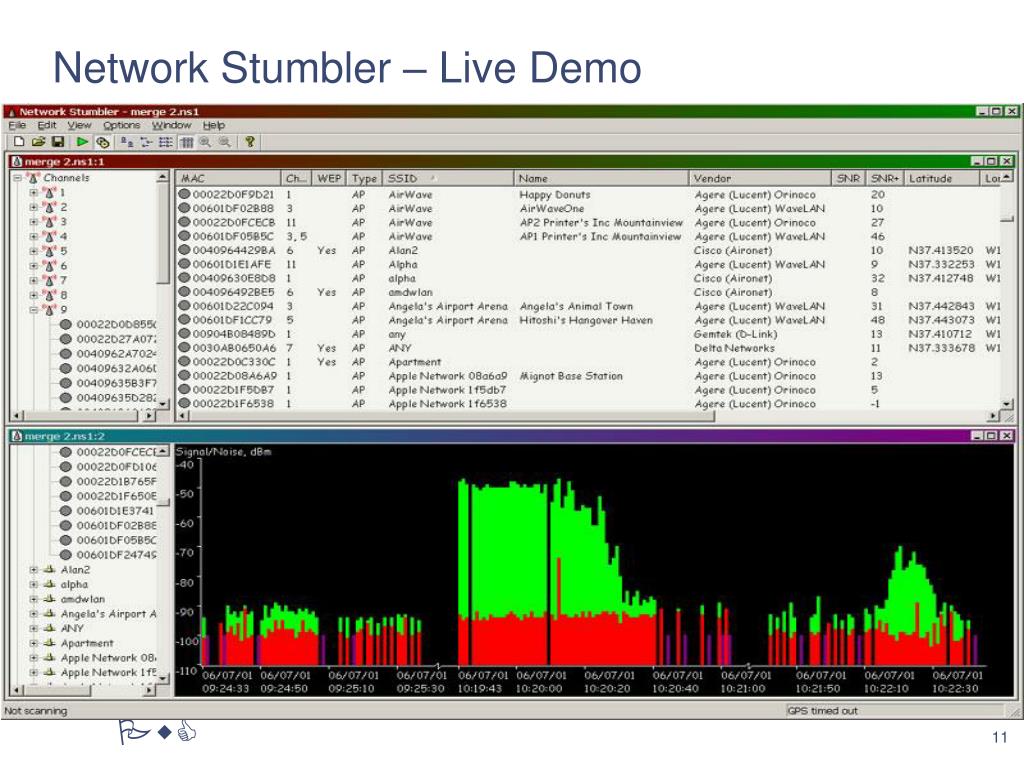Image resolution: width=1024 pixels, height=768 pixels.
Task: Click SSID icon beside Alan2 in lower tree
Action: (50, 569)
